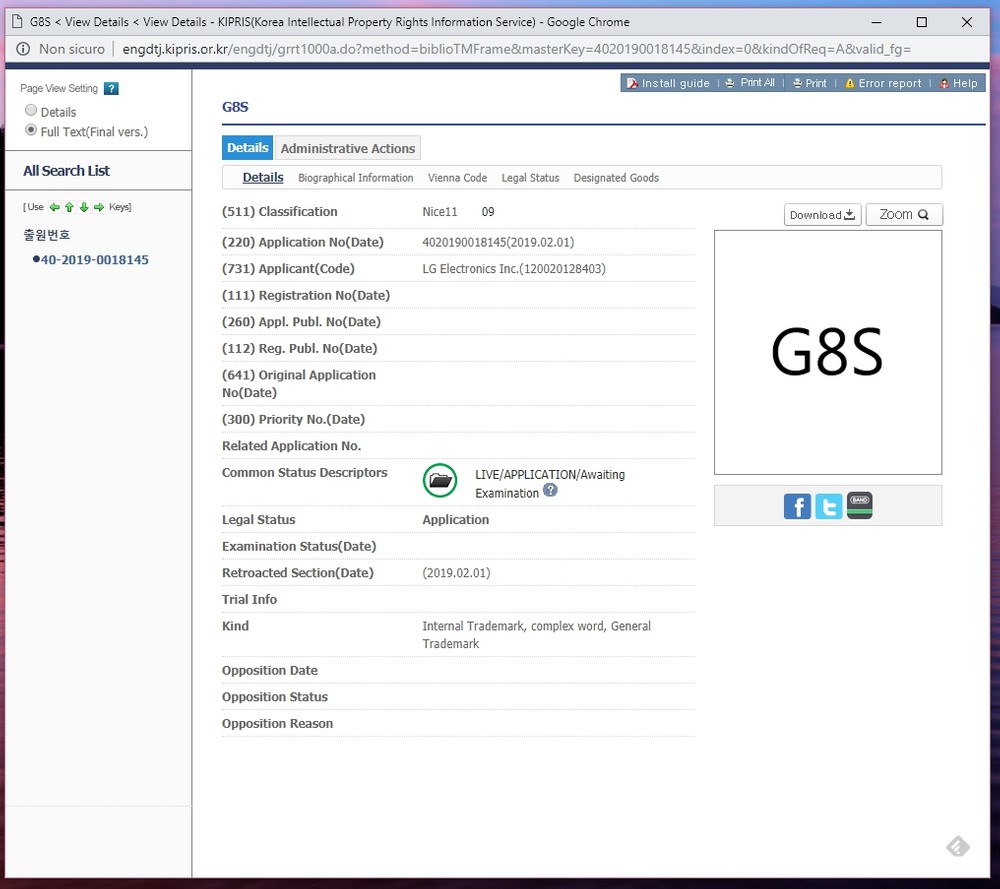This screenshot has height=889, width=1000.
Task: Click the Related Application No. label
Action: 291,446
